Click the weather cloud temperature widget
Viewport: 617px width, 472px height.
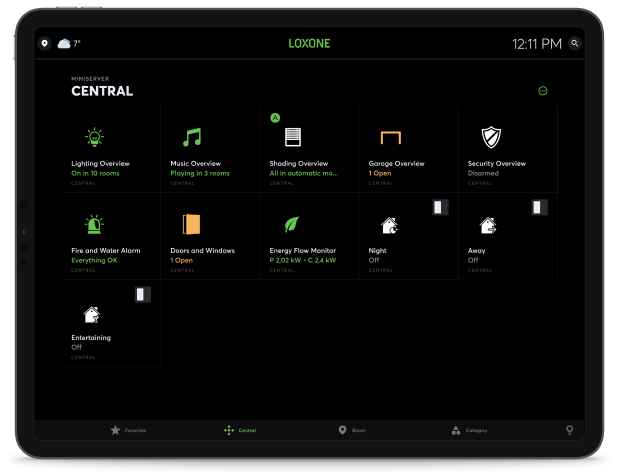pyautogui.click(x=69, y=44)
